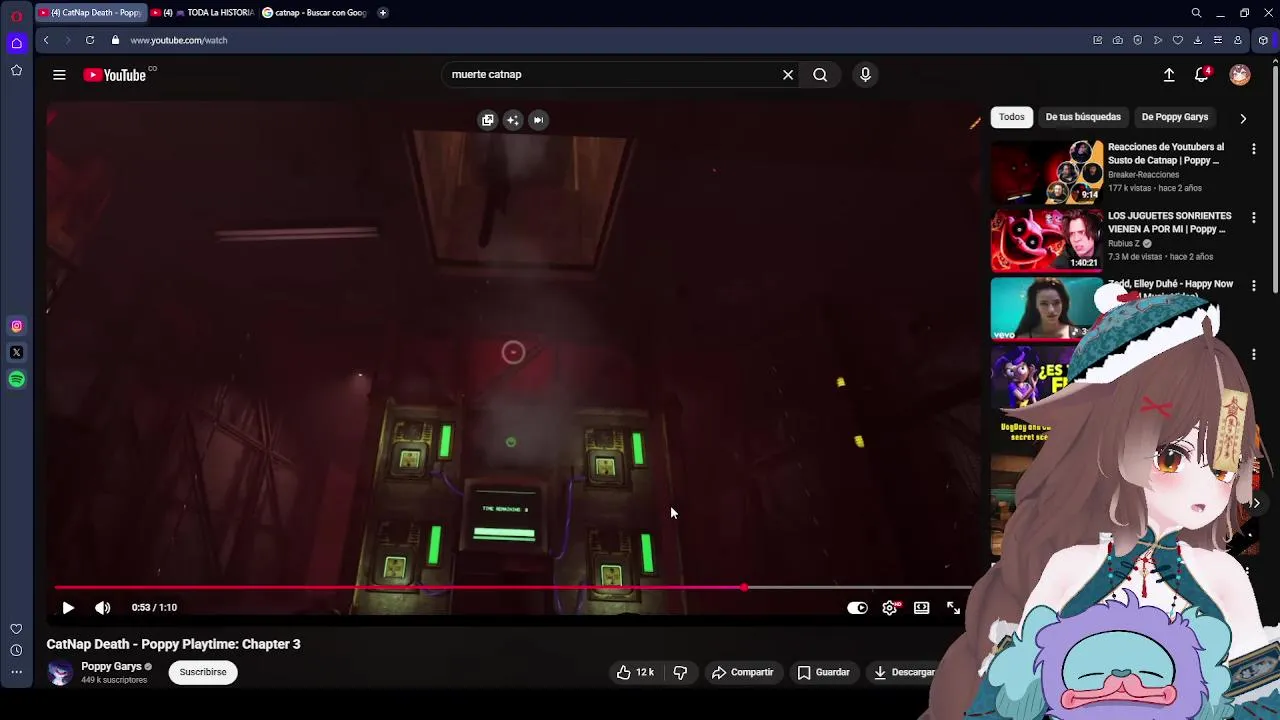
Task: Open the Opera toolbar profile icon
Action: pos(1237,40)
